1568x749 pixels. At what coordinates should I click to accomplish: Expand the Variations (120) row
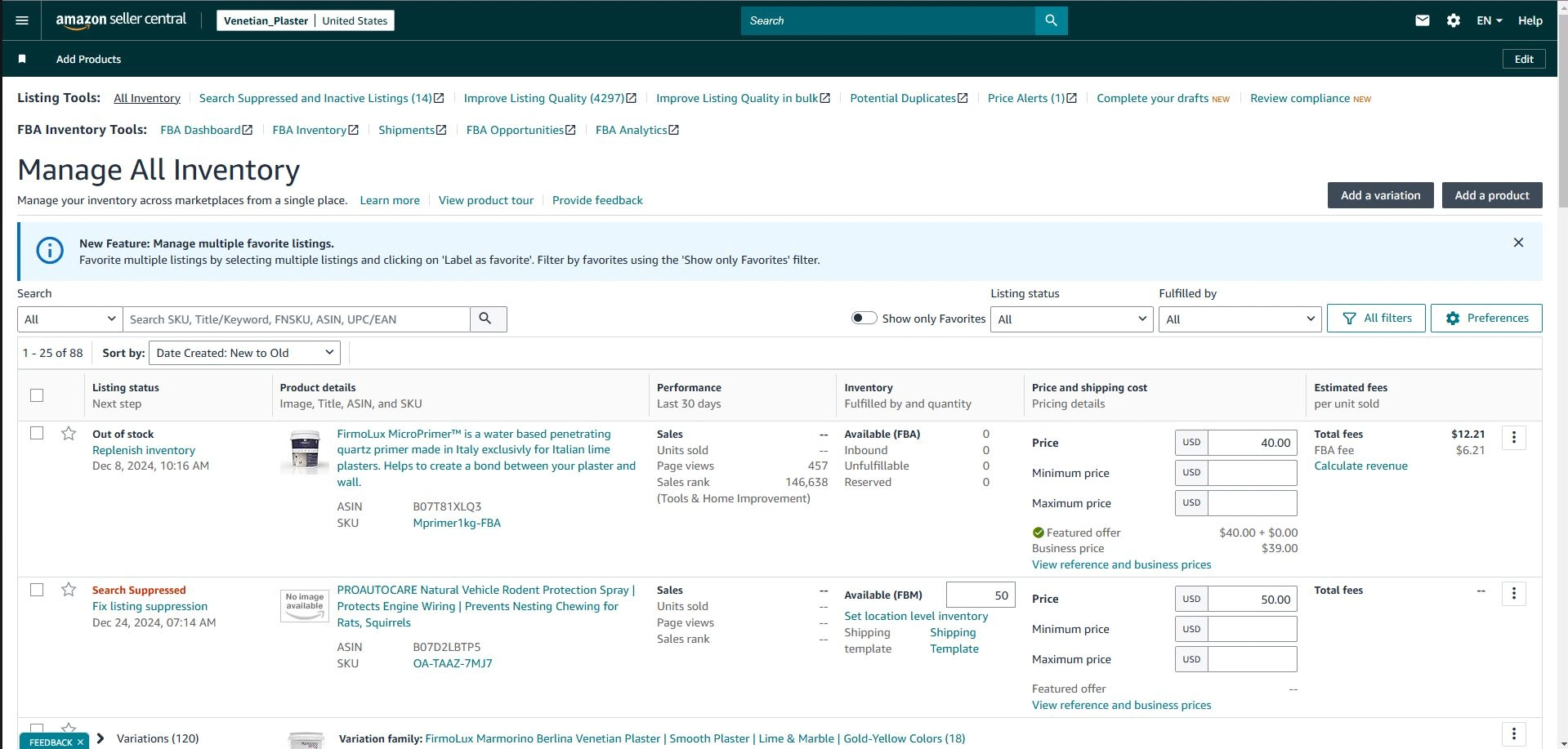click(x=101, y=738)
